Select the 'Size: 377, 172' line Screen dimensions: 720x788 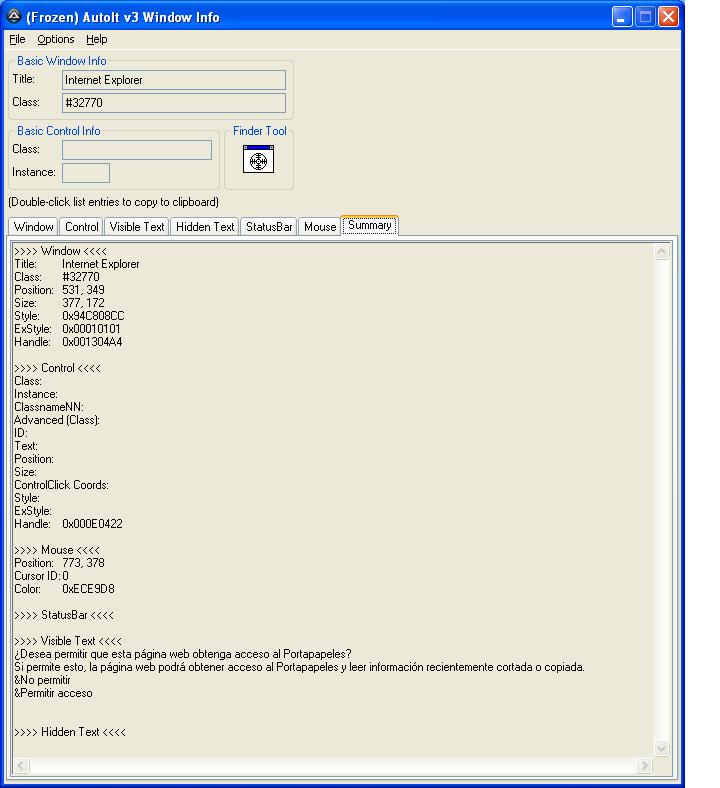59,303
